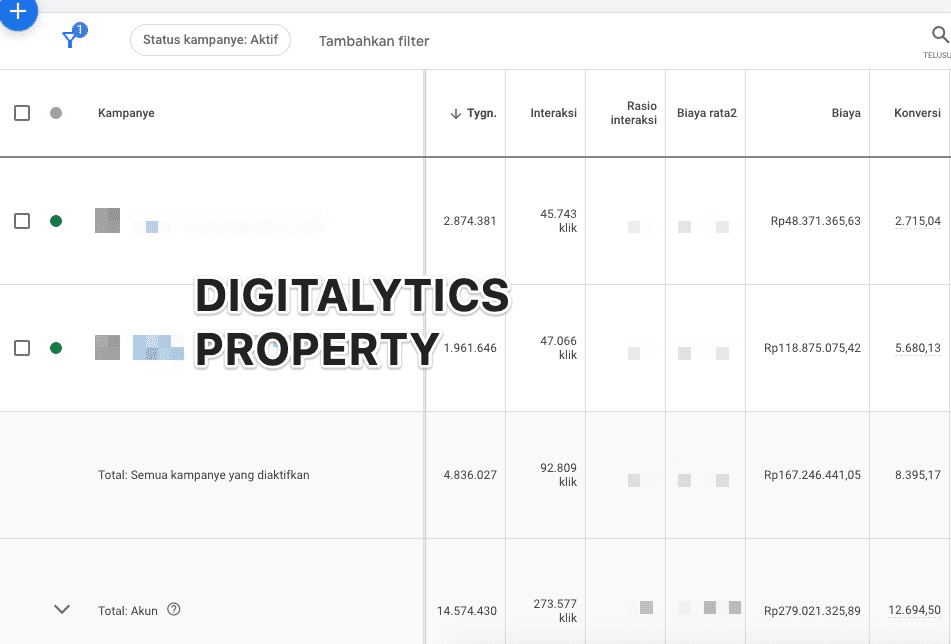
Task: Click the Interaksi column header
Action: pyautogui.click(x=553, y=113)
